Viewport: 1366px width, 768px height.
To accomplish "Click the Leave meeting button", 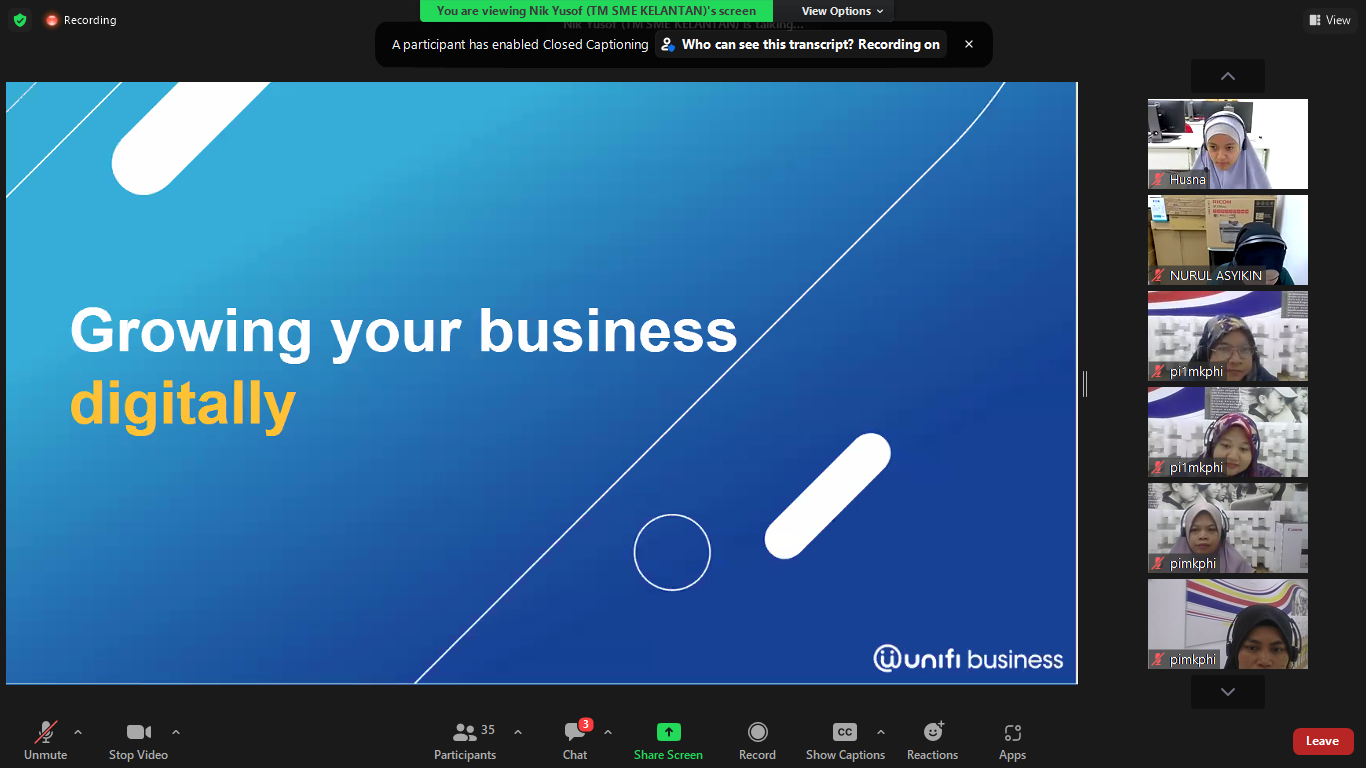I will tap(1322, 741).
